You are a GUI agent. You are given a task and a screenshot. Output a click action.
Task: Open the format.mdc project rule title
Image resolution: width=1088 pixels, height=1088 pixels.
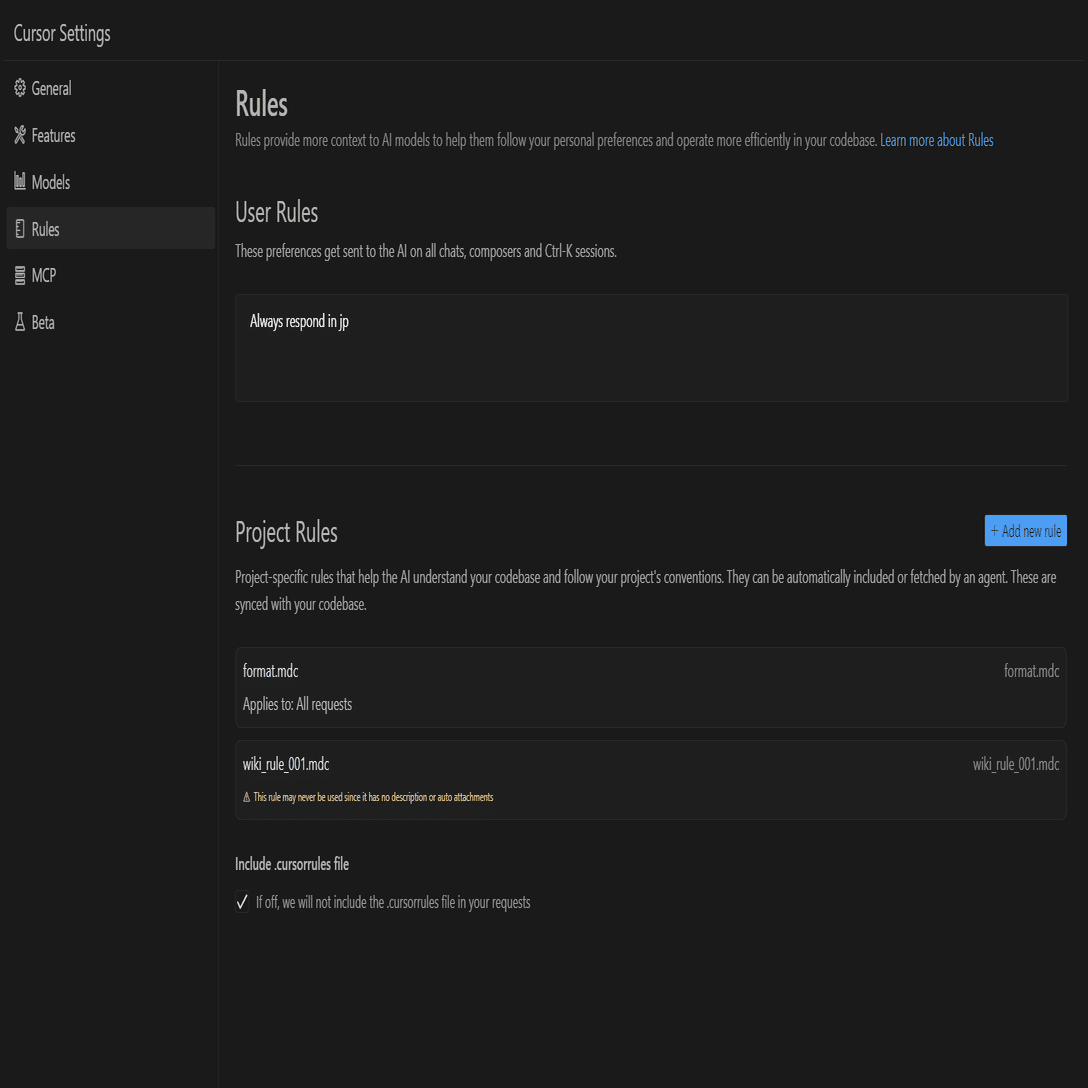tap(271, 671)
